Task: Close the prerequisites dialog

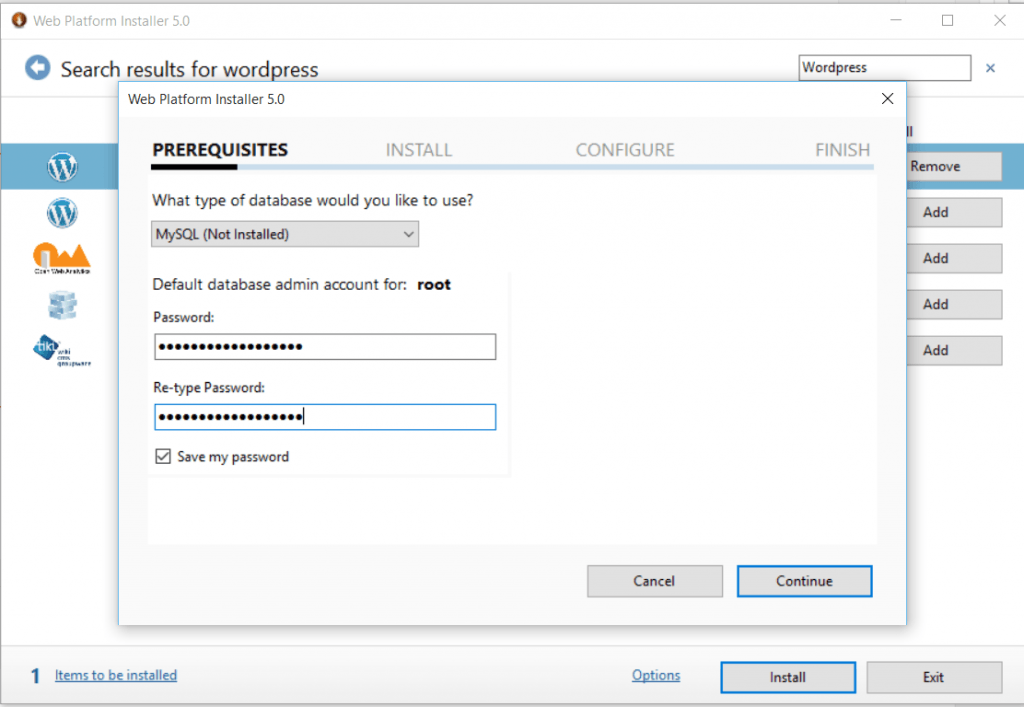Action: click(x=887, y=99)
